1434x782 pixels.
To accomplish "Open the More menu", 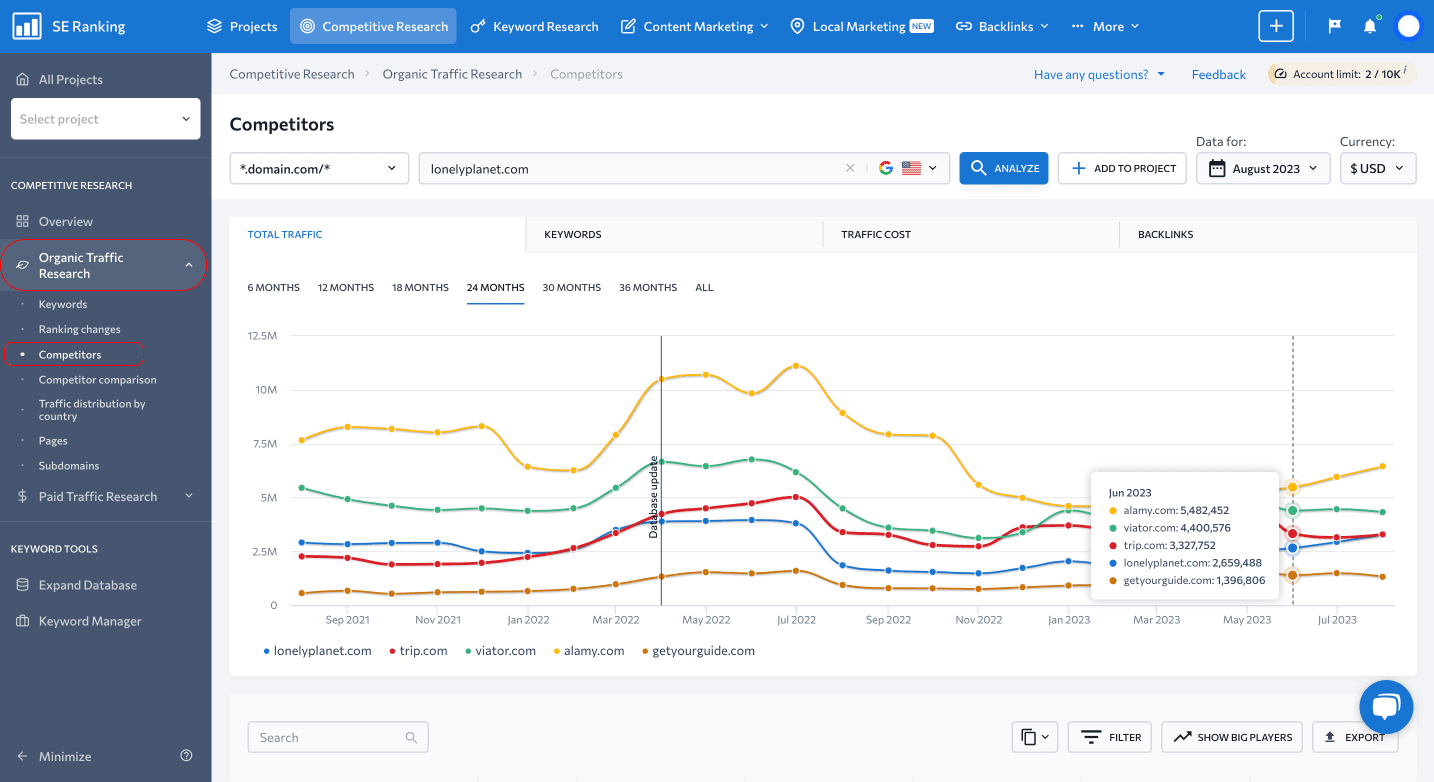I will (1105, 26).
